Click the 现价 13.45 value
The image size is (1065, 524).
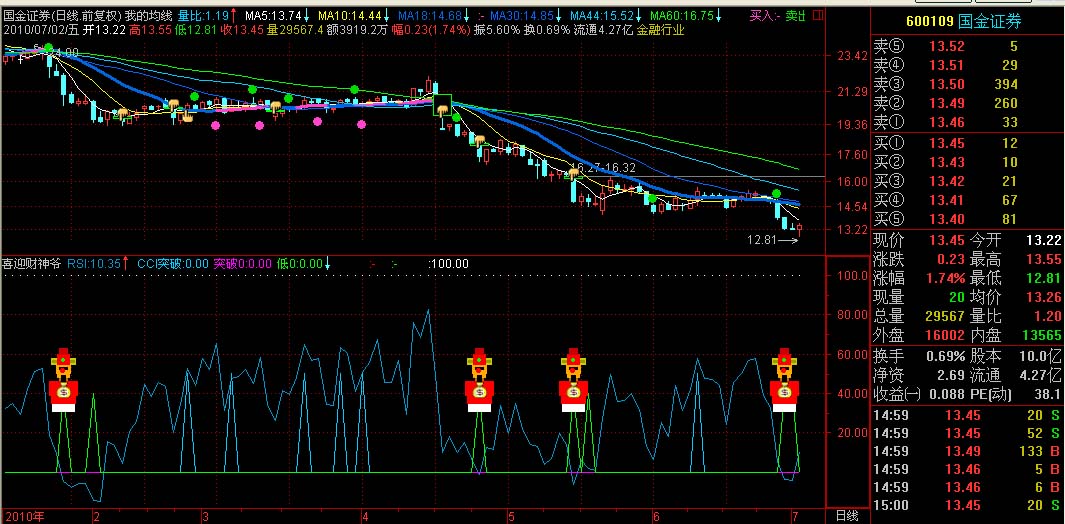pyautogui.click(x=947, y=240)
